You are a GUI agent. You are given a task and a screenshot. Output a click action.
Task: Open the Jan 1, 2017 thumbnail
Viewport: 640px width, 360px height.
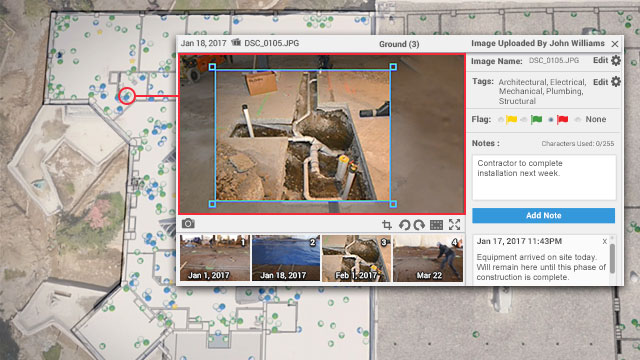coord(215,258)
